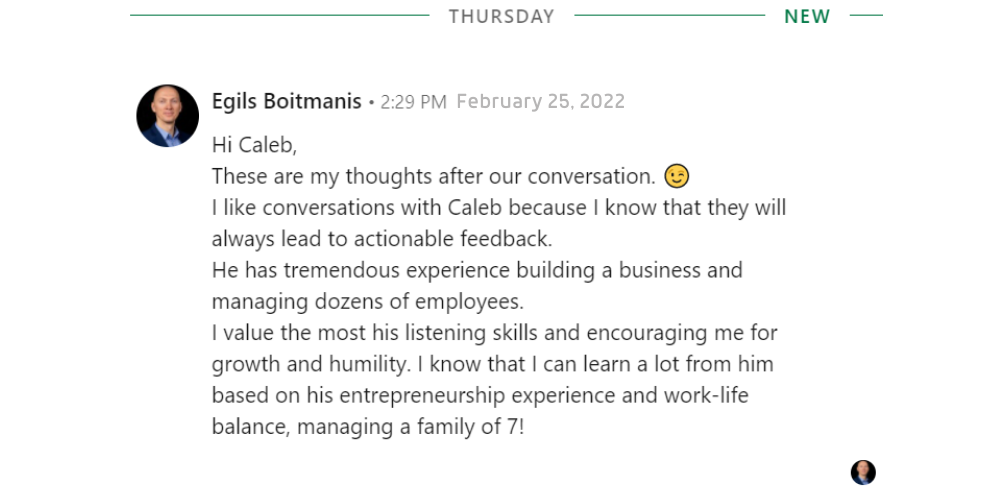
Task: Click the THURSDAY day divider label
Action: point(501,16)
